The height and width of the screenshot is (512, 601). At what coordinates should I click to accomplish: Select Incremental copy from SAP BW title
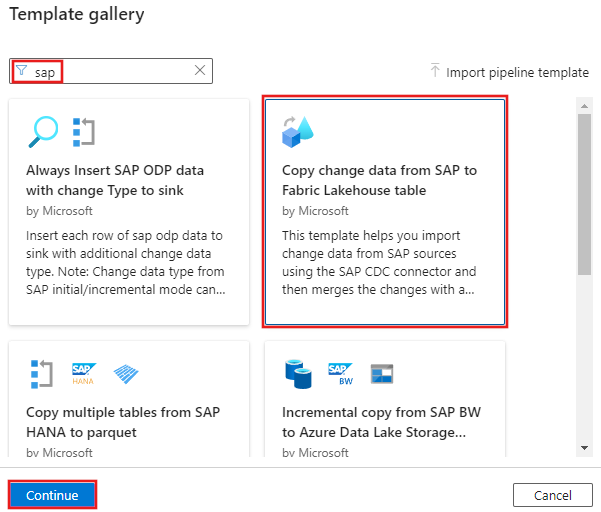381,422
